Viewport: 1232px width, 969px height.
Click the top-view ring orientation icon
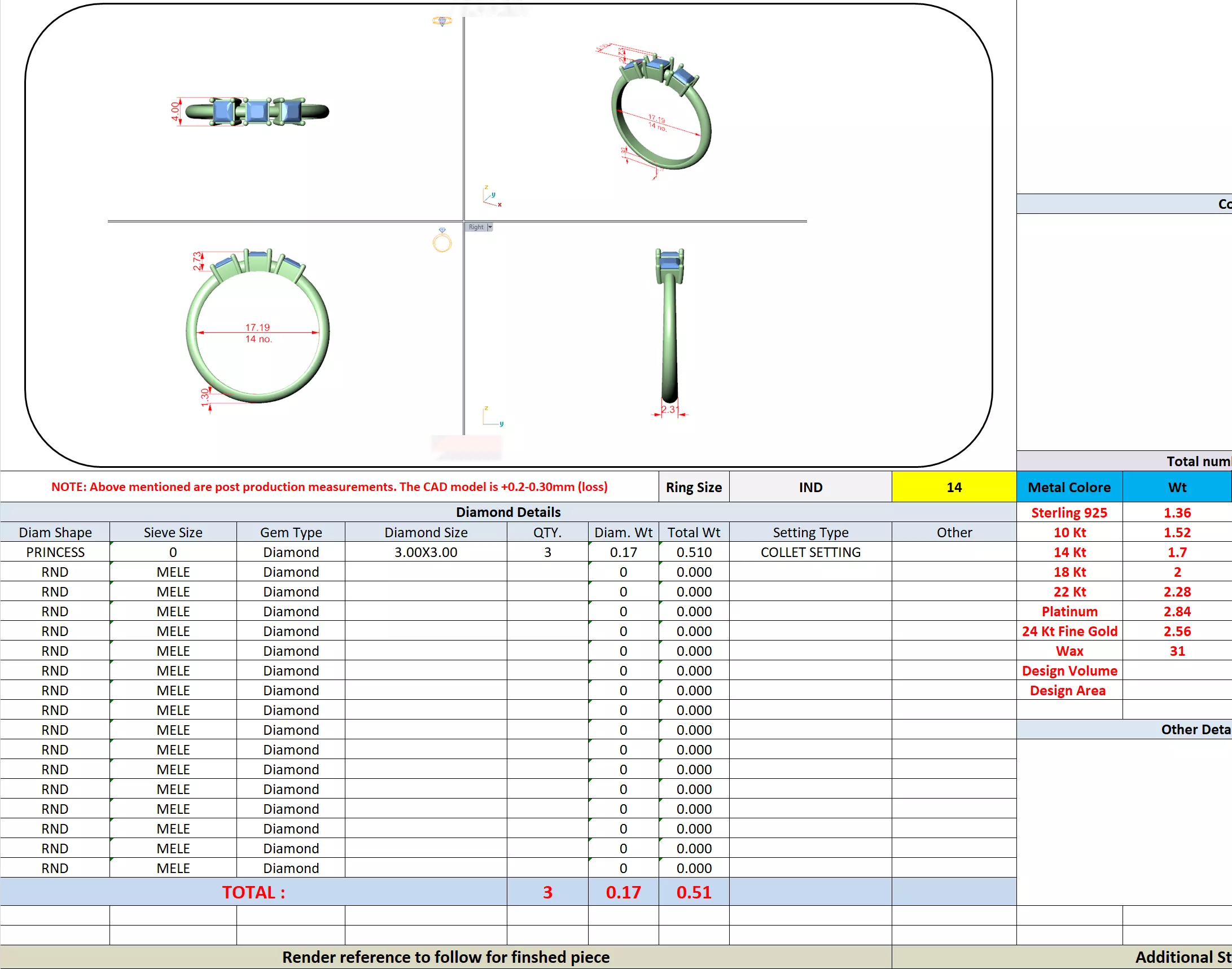442,21
